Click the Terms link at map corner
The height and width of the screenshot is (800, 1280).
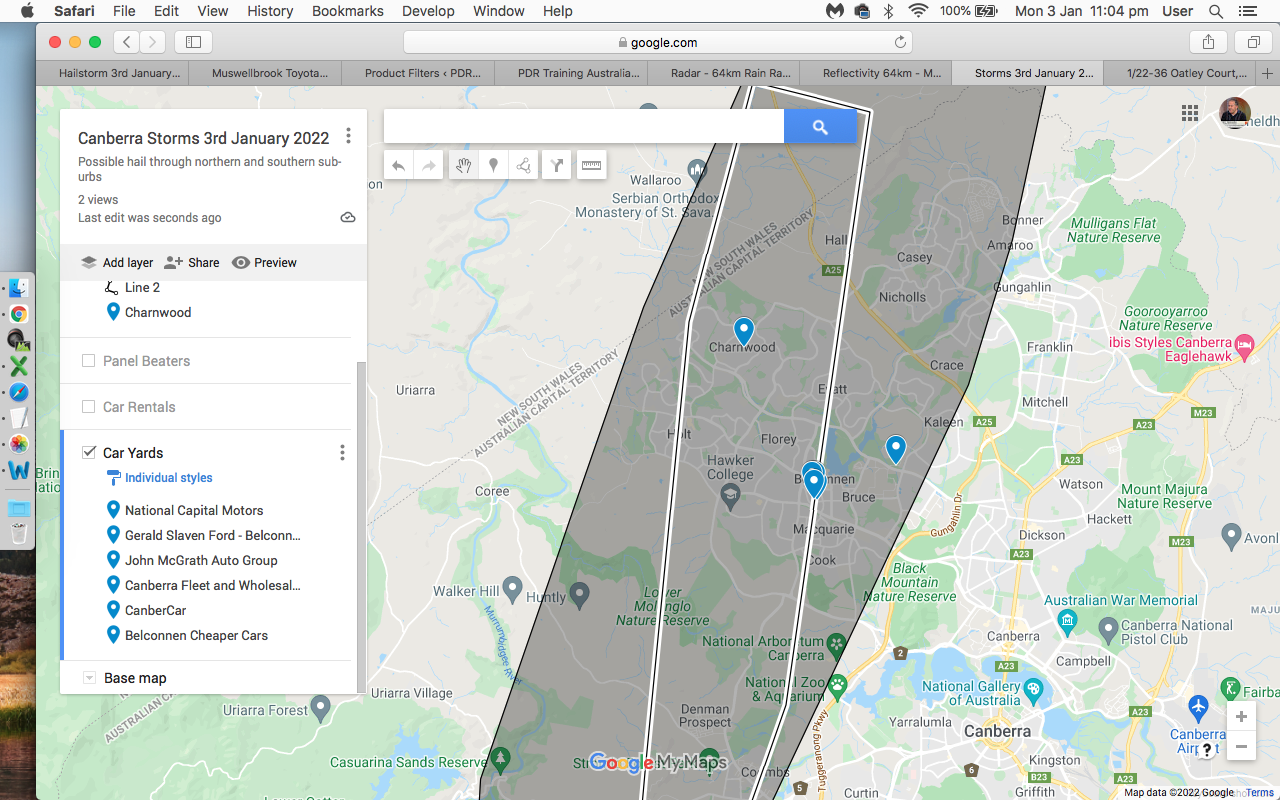point(1260,793)
